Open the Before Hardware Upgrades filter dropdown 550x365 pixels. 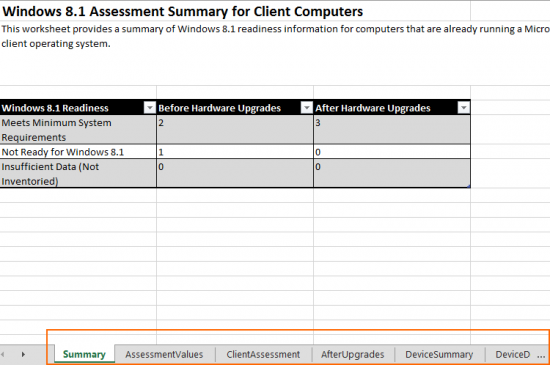(x=307, y=108)
